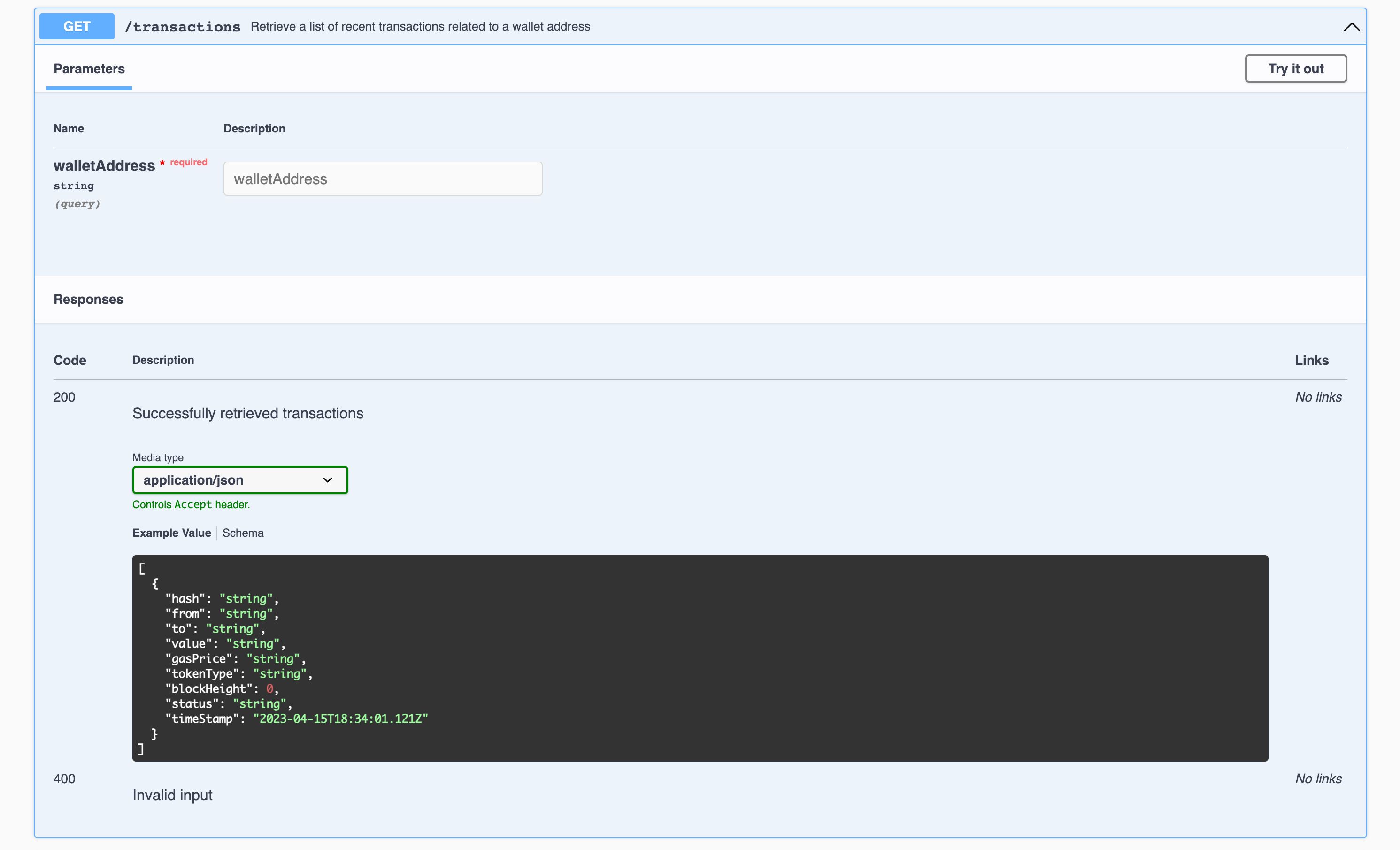Click the 'Invalid input' description
The height and width of the screenshot is (850, 1400).
tap(172, 796)
